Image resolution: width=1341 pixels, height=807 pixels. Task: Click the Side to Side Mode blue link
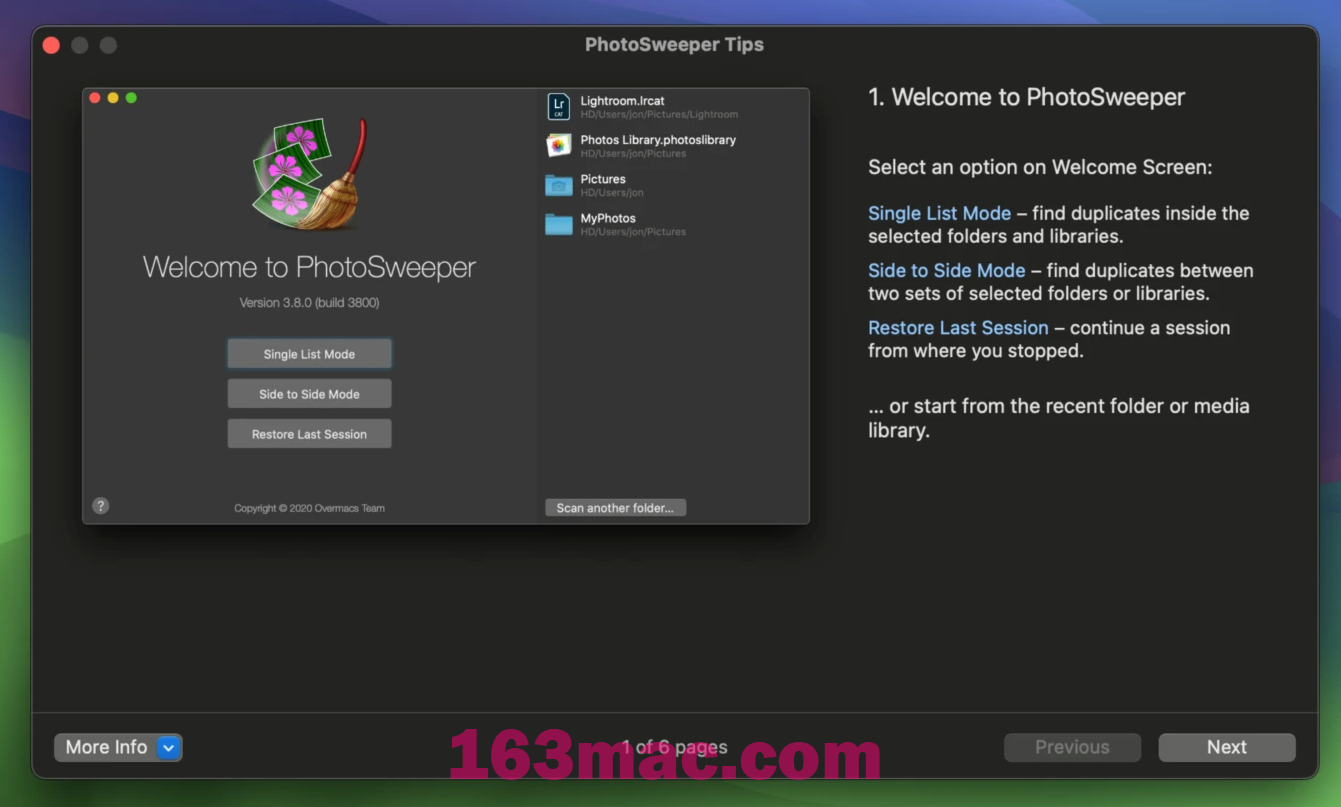[x=946, y=270]
